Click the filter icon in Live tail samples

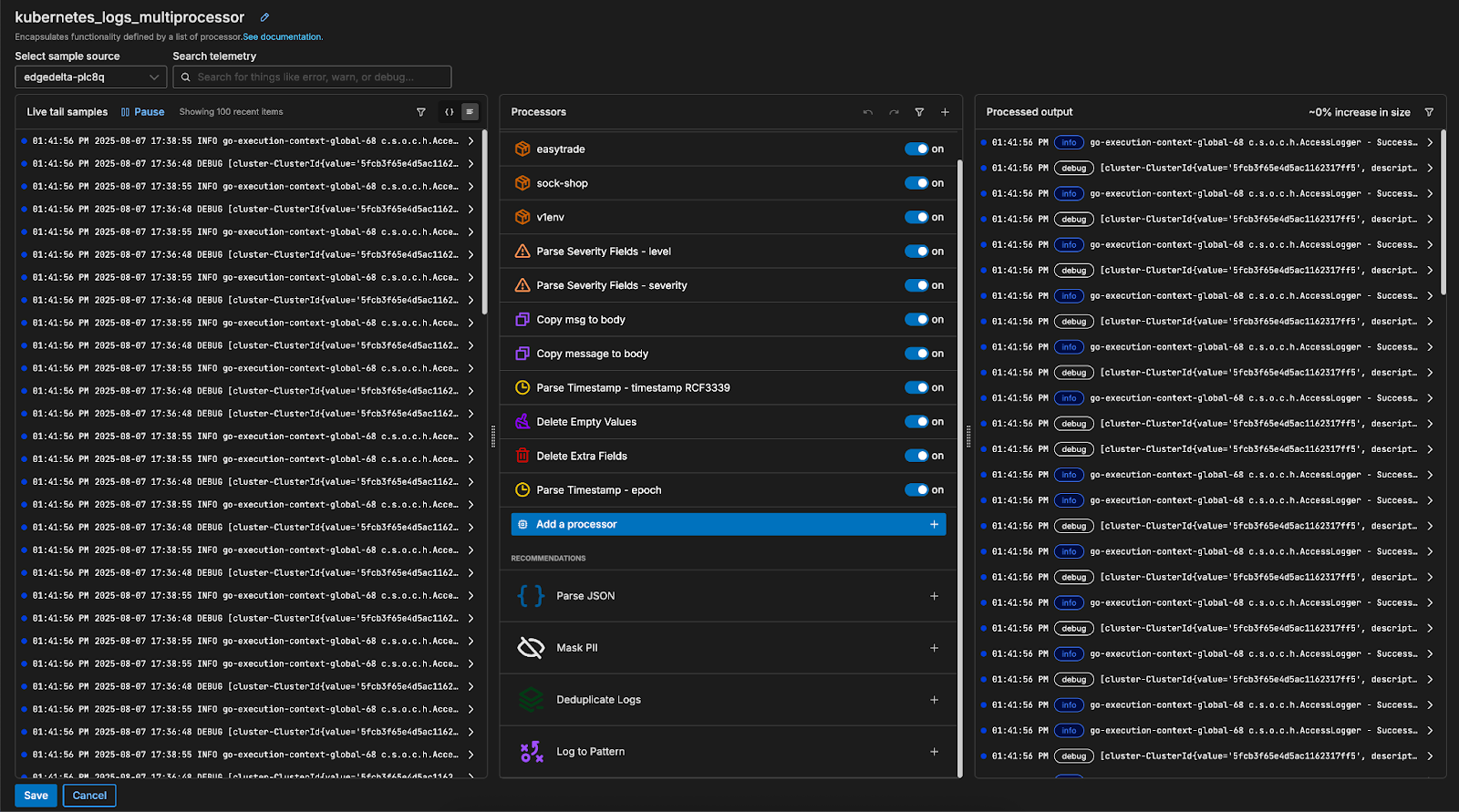point(420,112)
